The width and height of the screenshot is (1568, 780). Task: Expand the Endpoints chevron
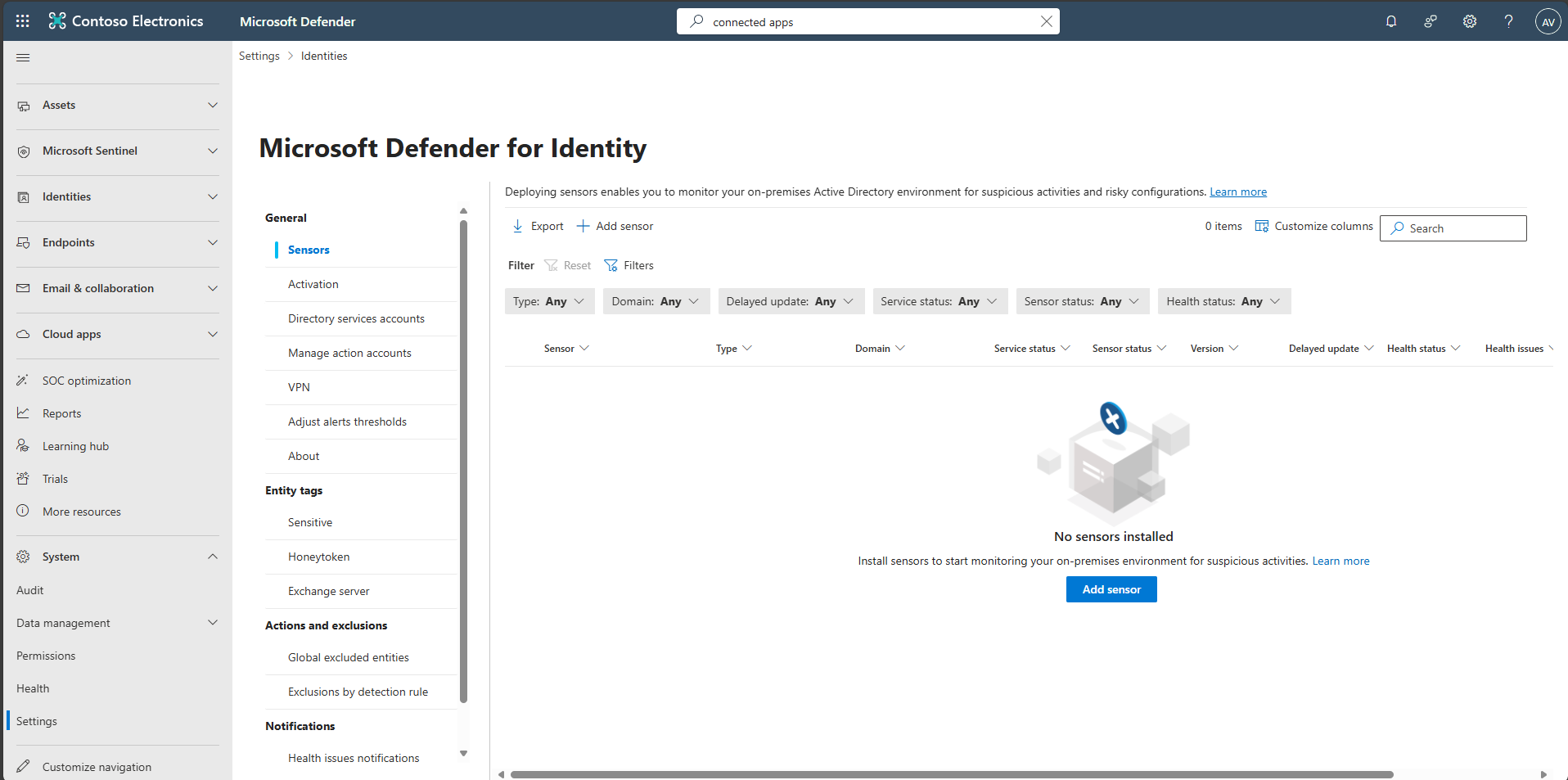213,242
